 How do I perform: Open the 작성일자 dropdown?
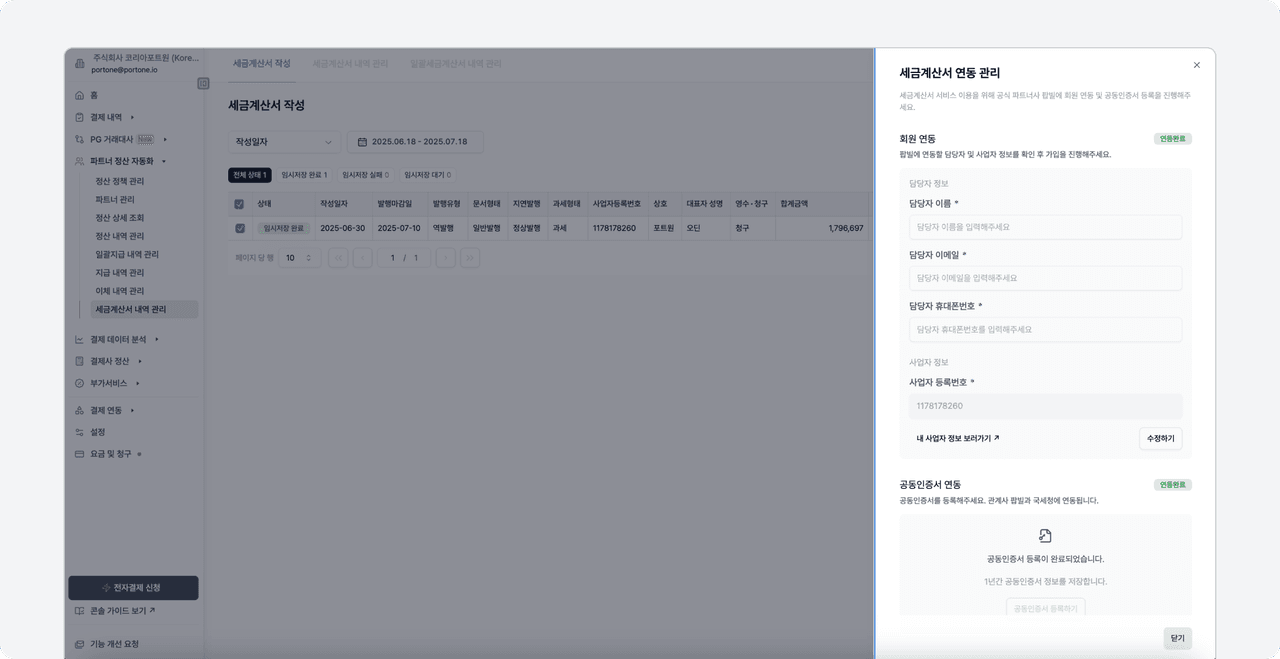coord(284,142)
